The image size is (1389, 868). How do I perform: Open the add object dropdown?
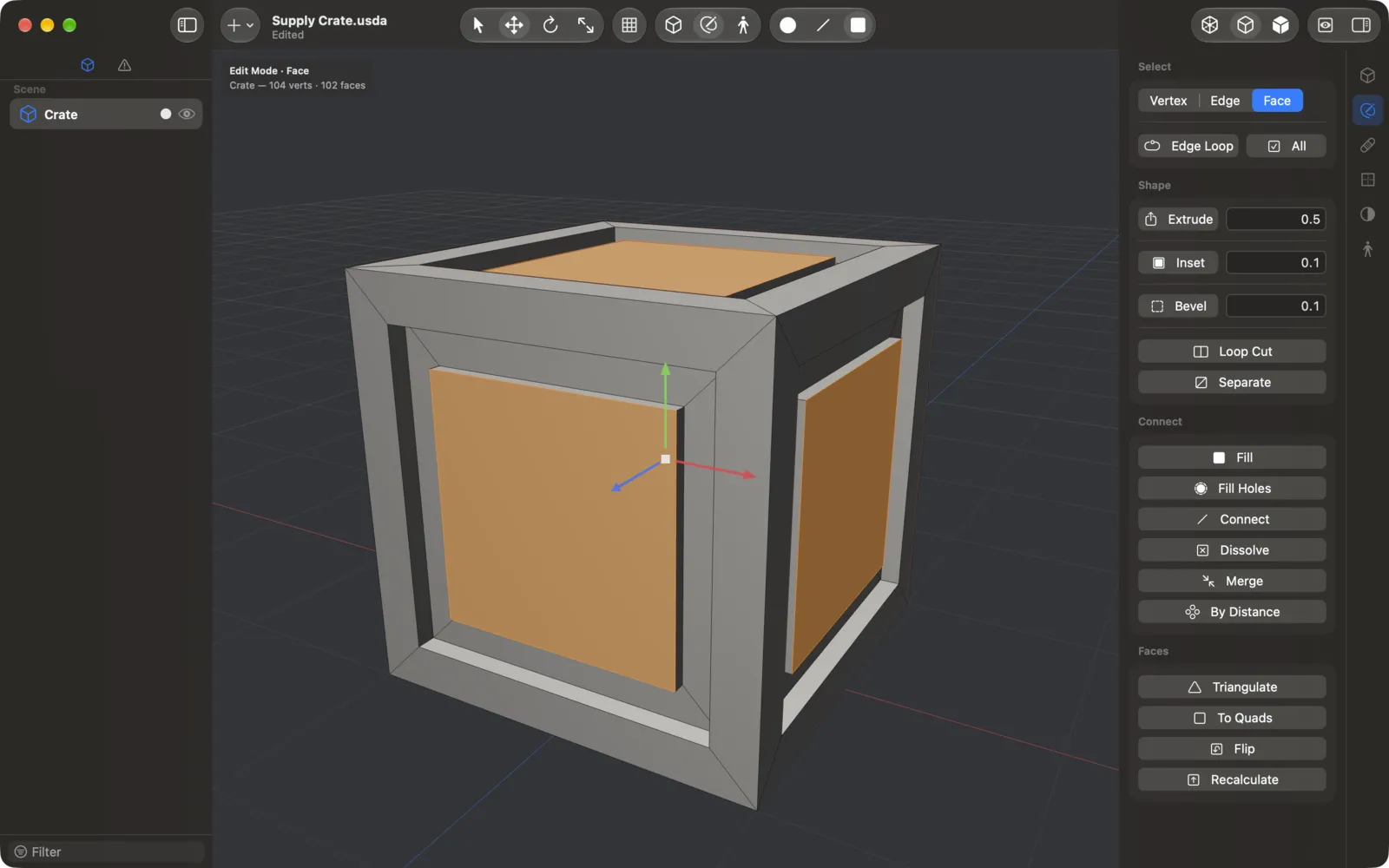point(240,25)
